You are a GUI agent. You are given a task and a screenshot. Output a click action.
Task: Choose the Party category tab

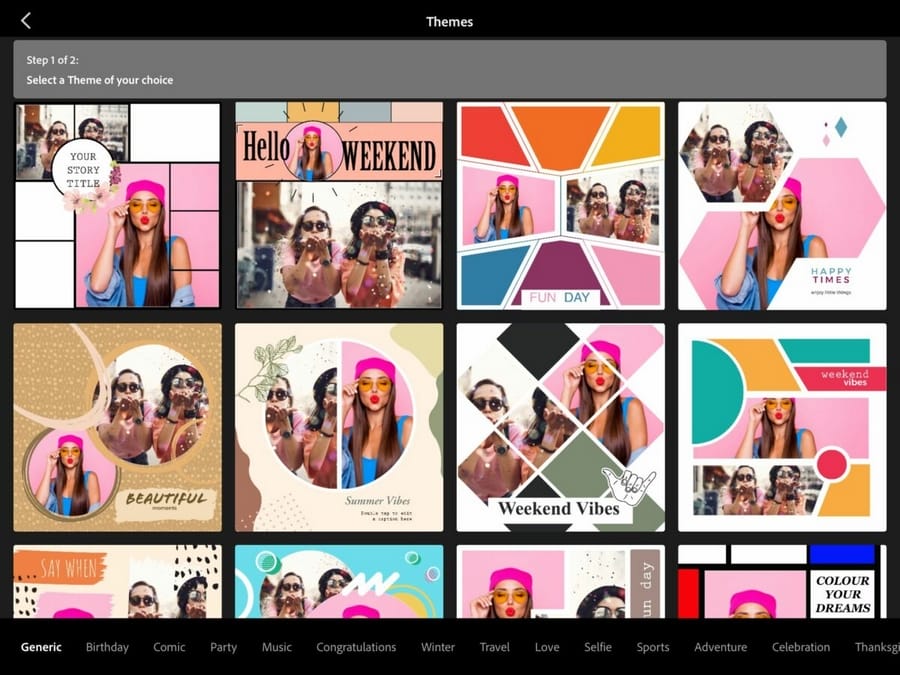tap(223, 647)
